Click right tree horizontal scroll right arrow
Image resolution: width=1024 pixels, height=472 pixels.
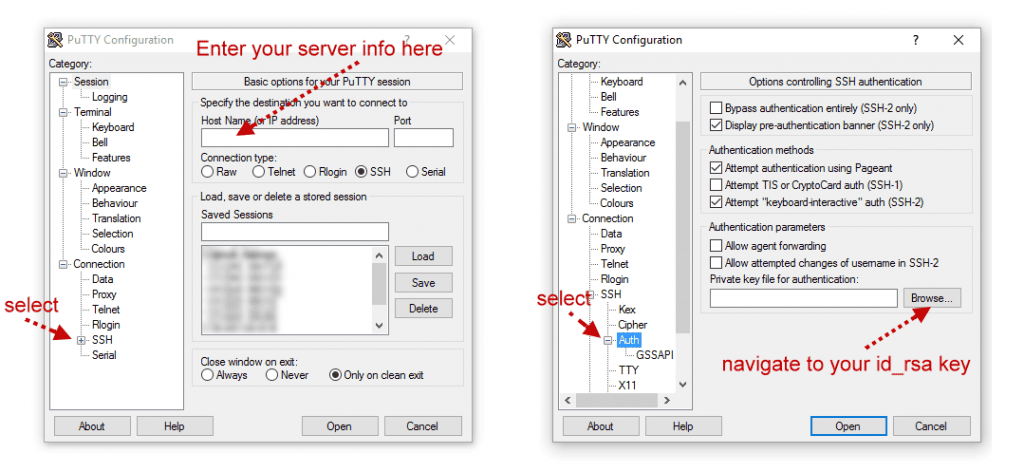click(667, 400)
